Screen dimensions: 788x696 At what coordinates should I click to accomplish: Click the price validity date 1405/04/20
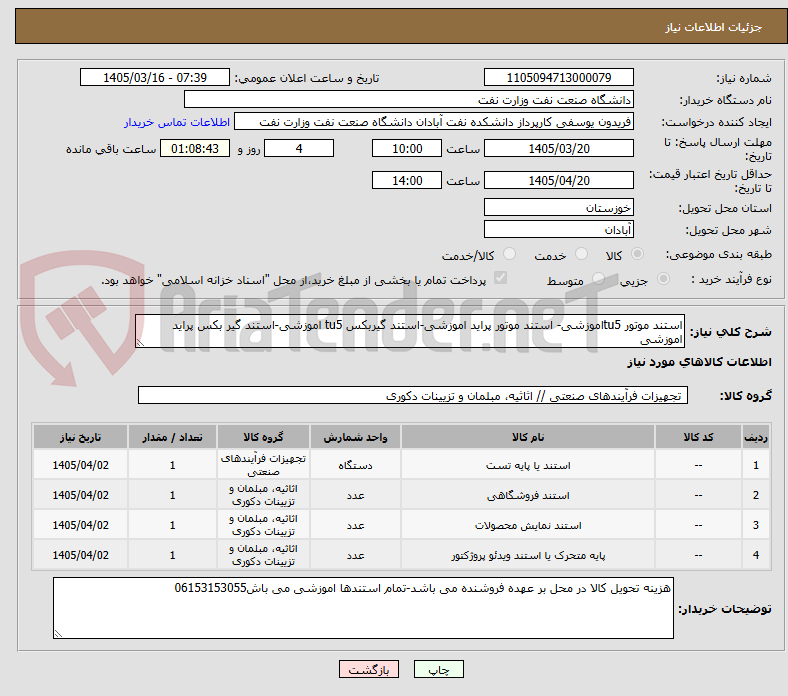558,180
